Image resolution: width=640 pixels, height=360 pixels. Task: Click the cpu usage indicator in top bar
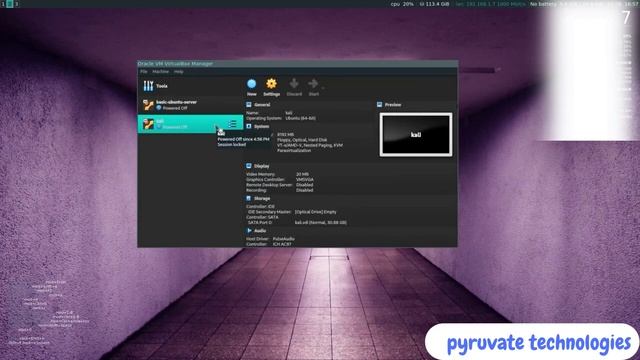tap(402, 4)
